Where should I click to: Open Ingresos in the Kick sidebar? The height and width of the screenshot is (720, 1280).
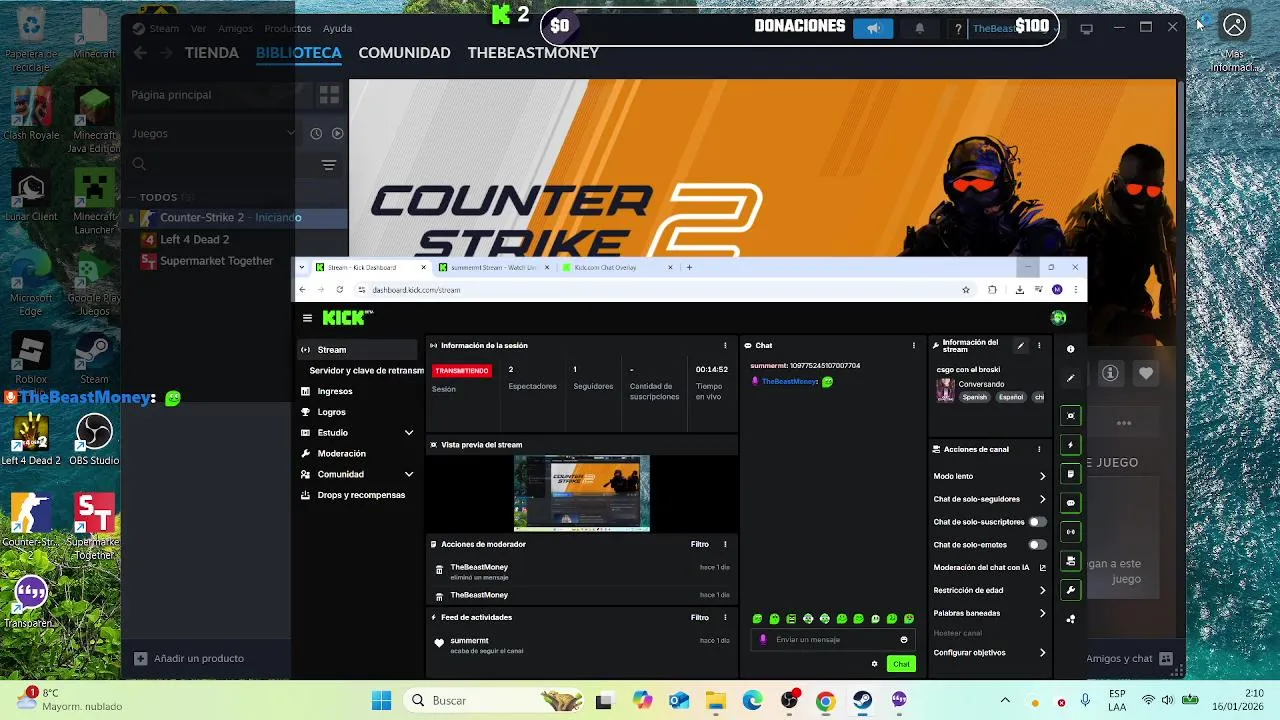[335, 391]
